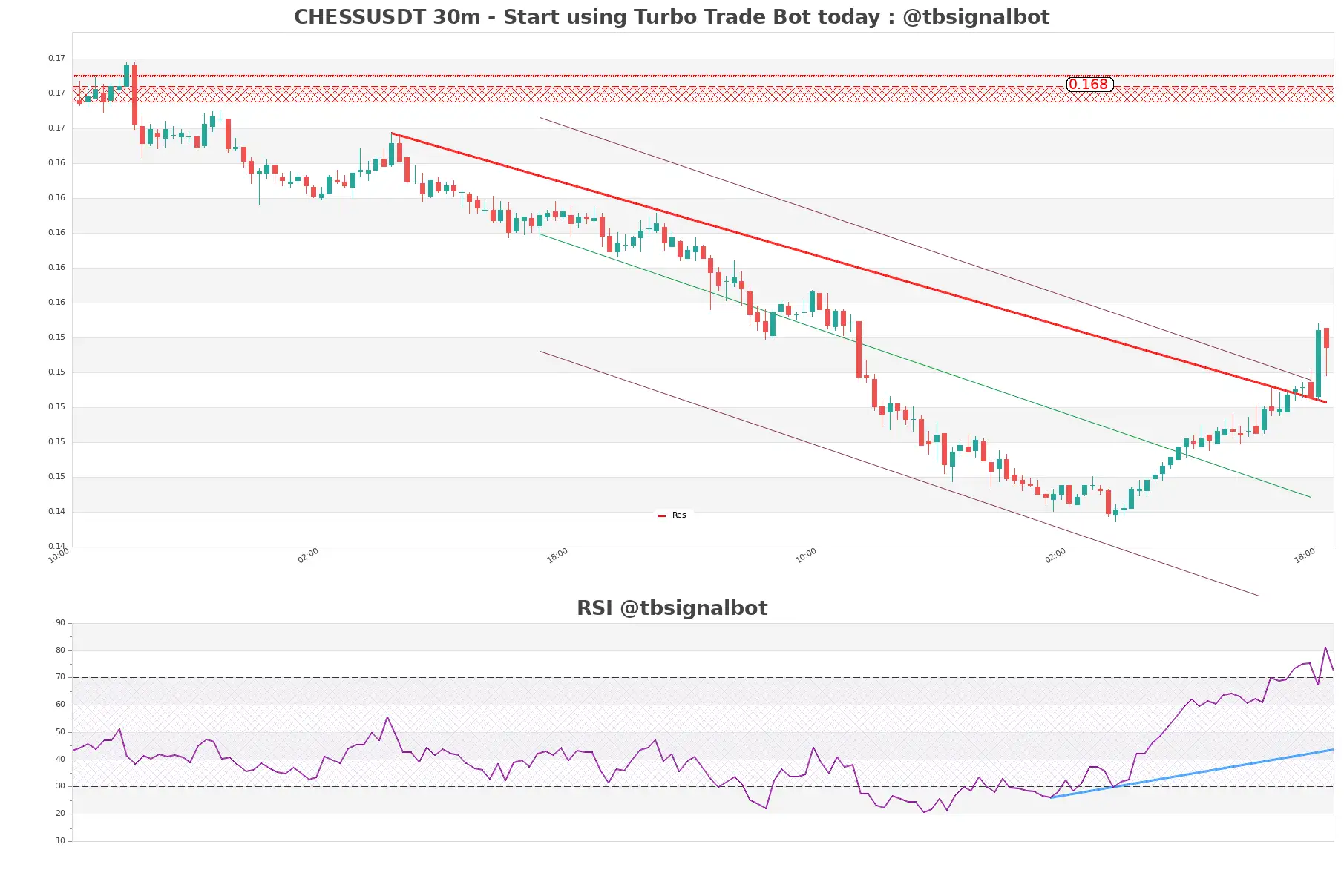
Task: Click the 10 value on RSI axis
Action: pos(60,840)
